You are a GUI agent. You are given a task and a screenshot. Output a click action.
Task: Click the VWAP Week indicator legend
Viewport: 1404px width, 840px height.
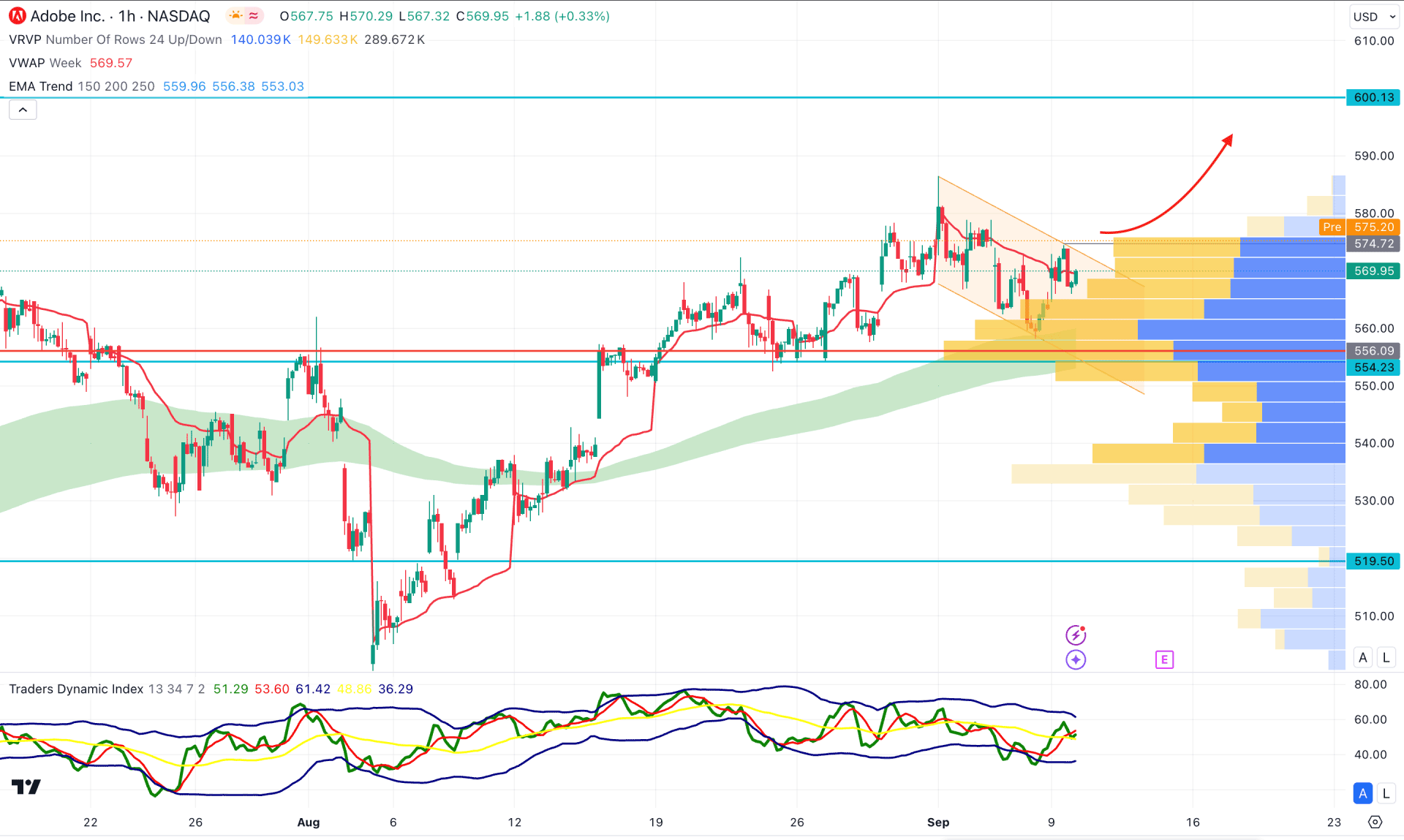(45, 63)
